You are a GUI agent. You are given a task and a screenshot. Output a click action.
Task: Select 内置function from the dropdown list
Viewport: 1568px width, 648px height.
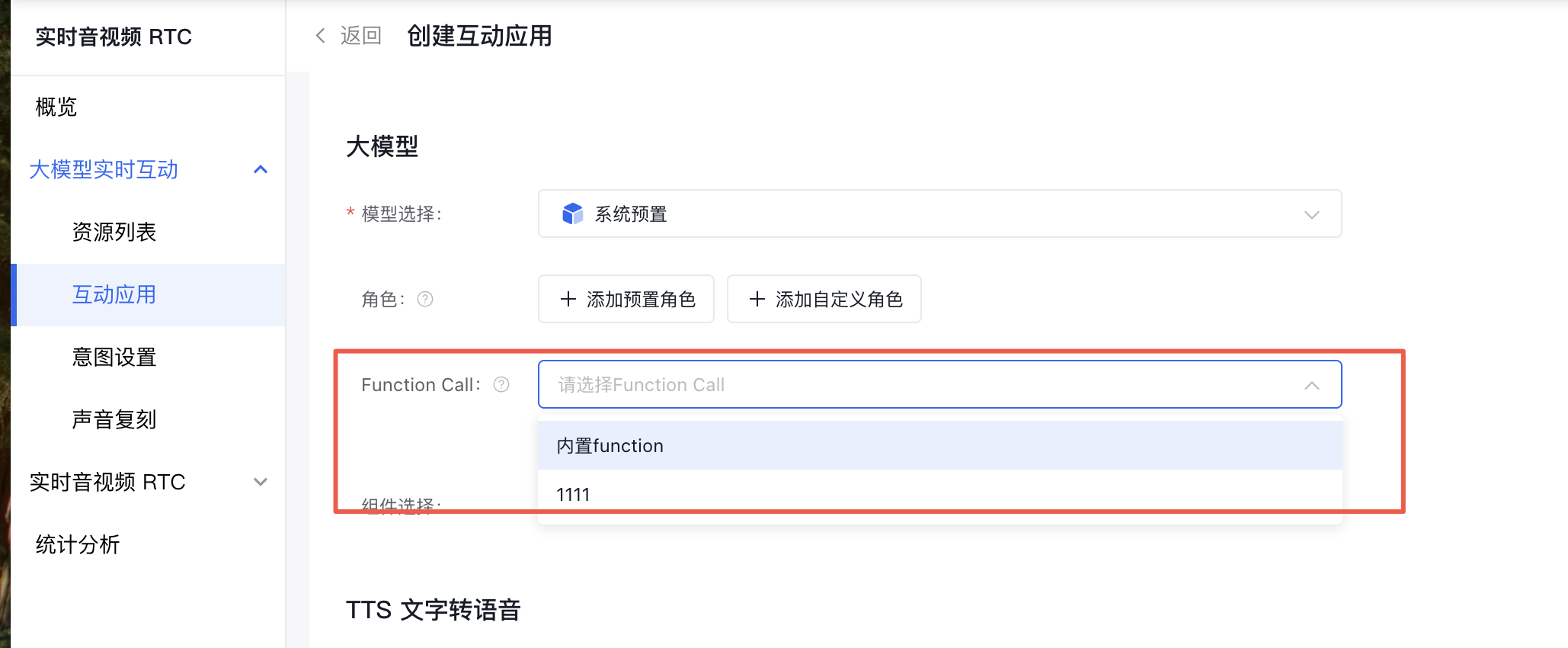pyautogui.click(x=610, y=446)
